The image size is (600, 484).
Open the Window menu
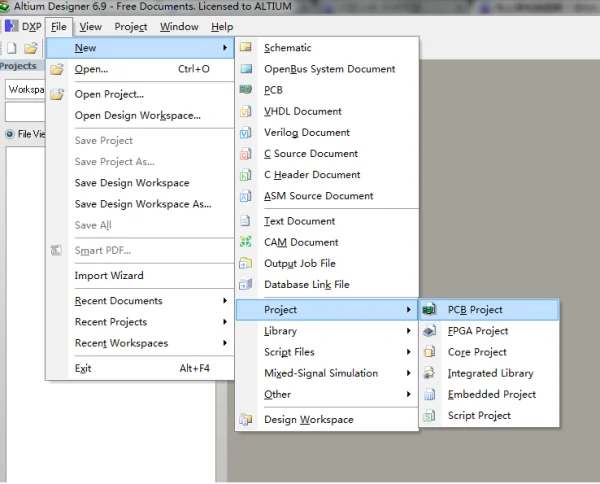179,27
